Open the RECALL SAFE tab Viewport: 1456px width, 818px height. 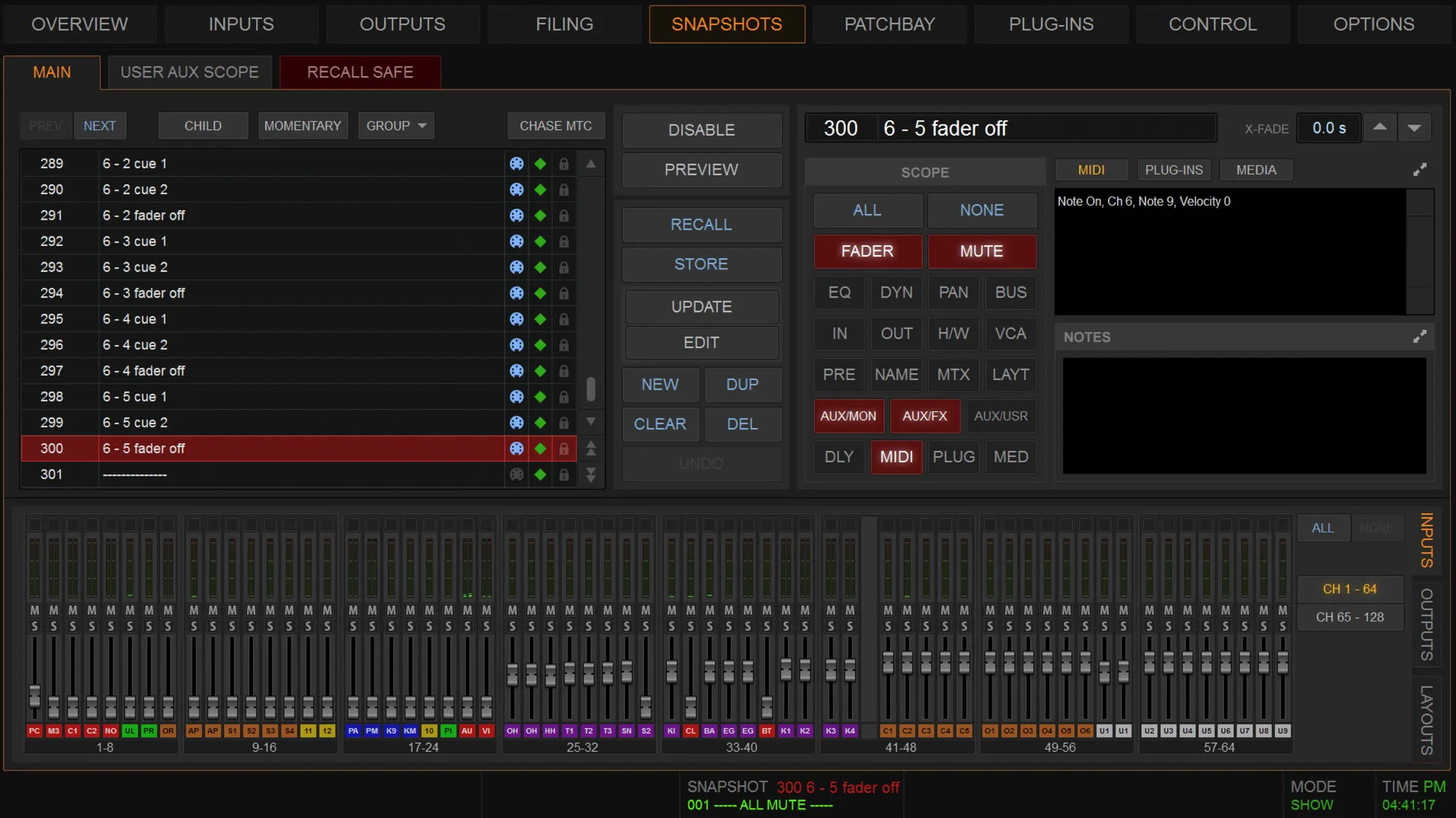(x=360, y=72)
